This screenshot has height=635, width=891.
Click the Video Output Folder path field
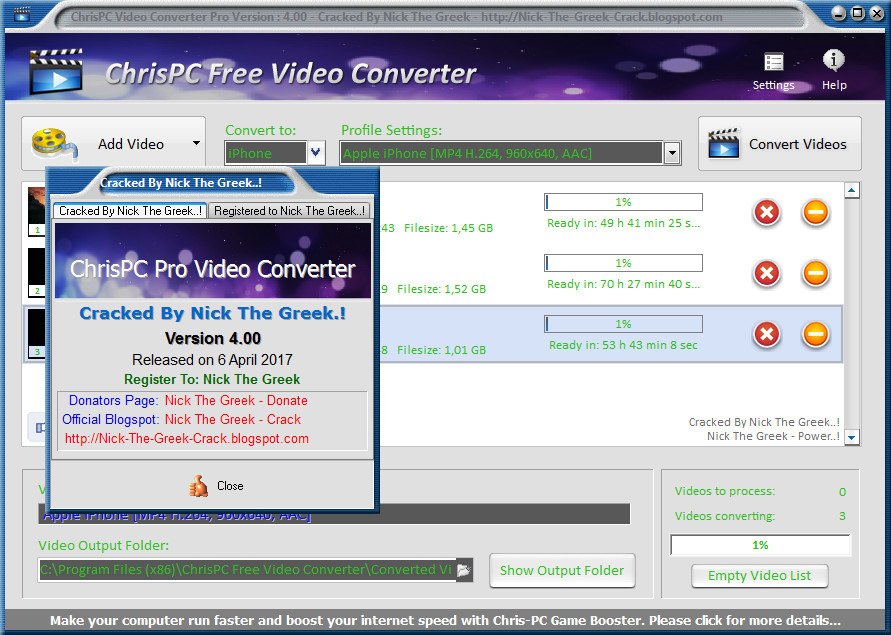[247, 570]
